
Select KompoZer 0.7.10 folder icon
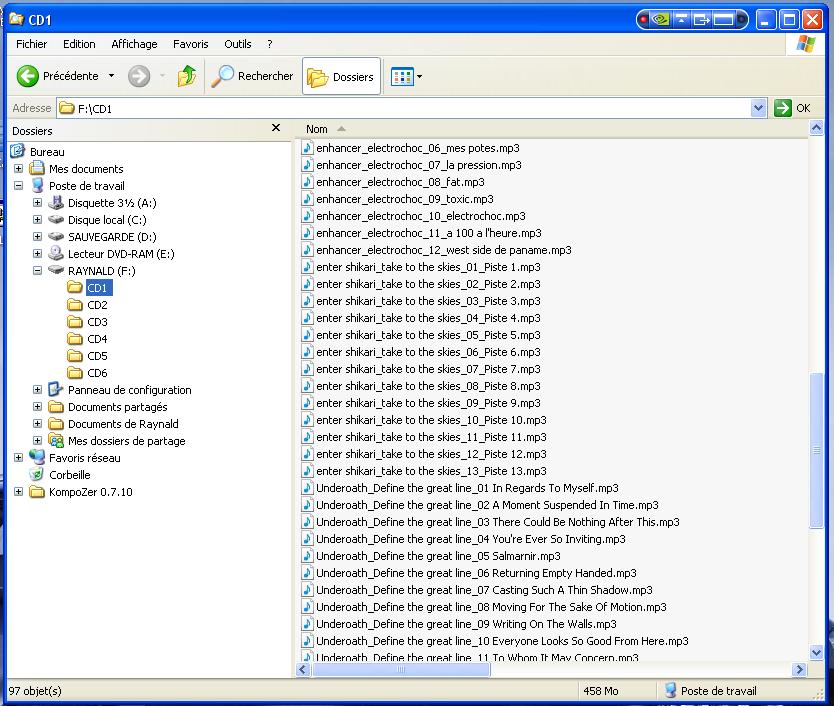pyautogui.click(x=37, y=492)
